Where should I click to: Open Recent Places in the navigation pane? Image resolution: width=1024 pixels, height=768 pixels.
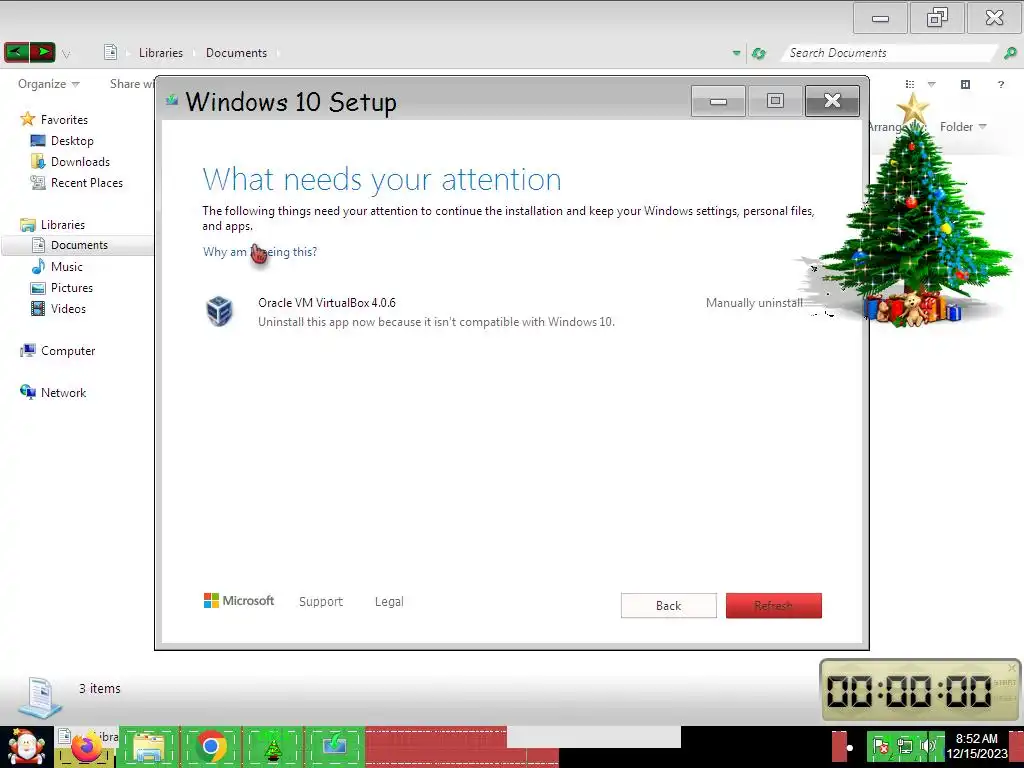(x=87, y=183)
